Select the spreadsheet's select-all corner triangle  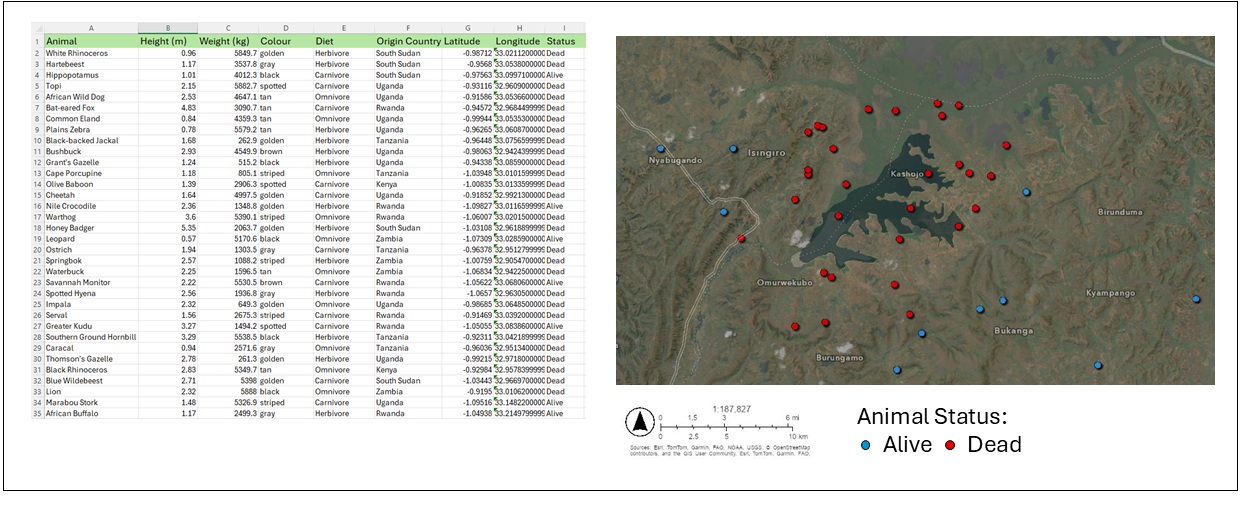pyautogui.click(x=38, y=29)
